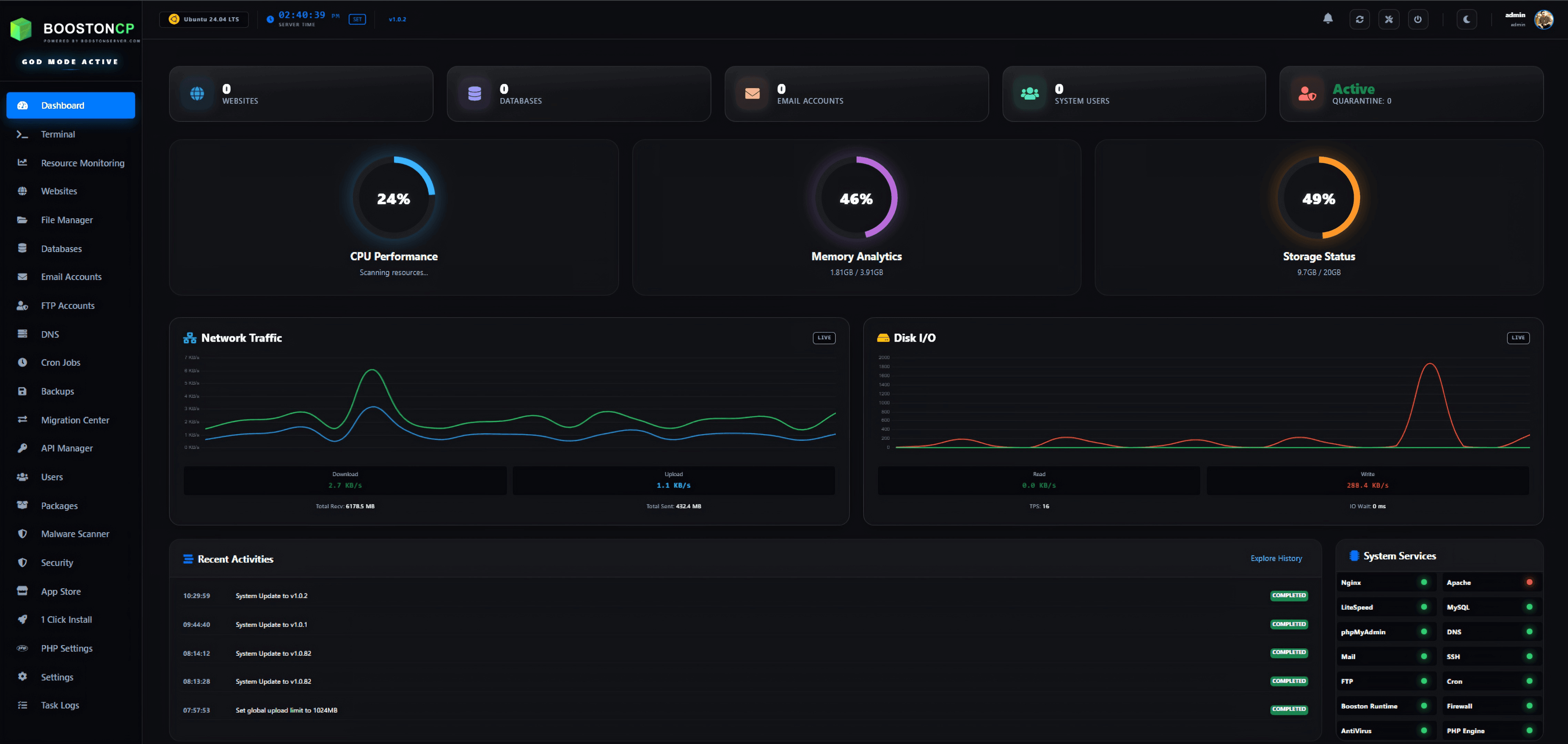
Task: Switch to the Dashboard section
Action: 63,105
